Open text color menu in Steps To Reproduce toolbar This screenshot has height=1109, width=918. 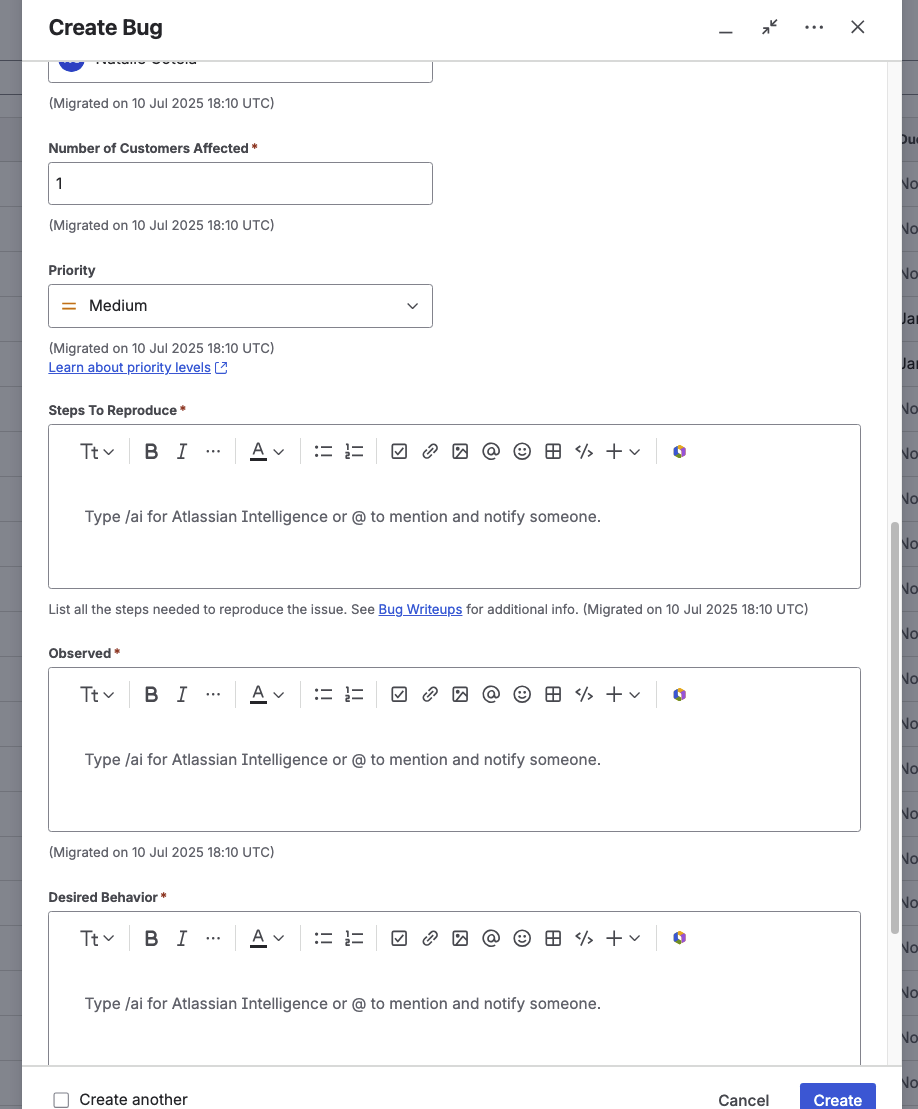point(267,451)
